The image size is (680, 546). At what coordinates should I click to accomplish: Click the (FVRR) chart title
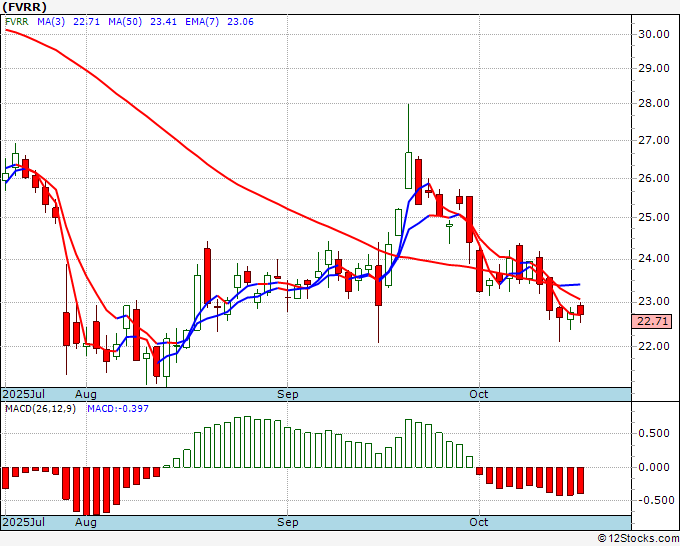[24, 7]
